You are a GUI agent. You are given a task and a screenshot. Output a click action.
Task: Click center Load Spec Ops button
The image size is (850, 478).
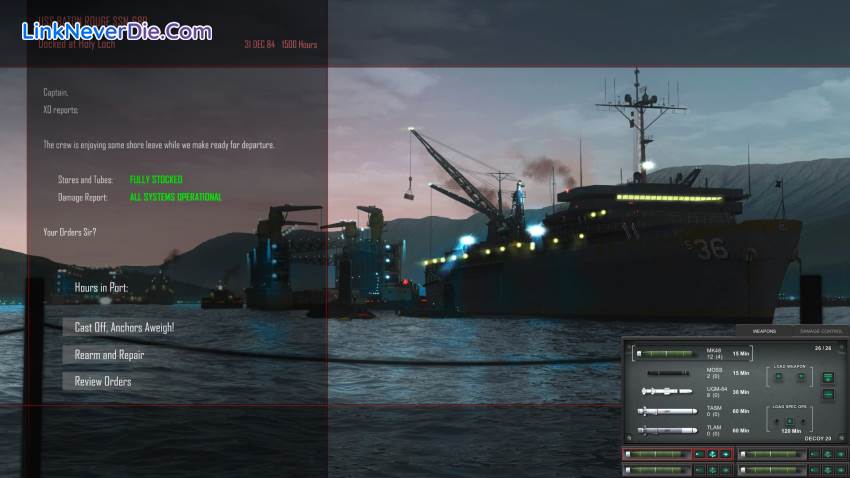click(789, 421)
